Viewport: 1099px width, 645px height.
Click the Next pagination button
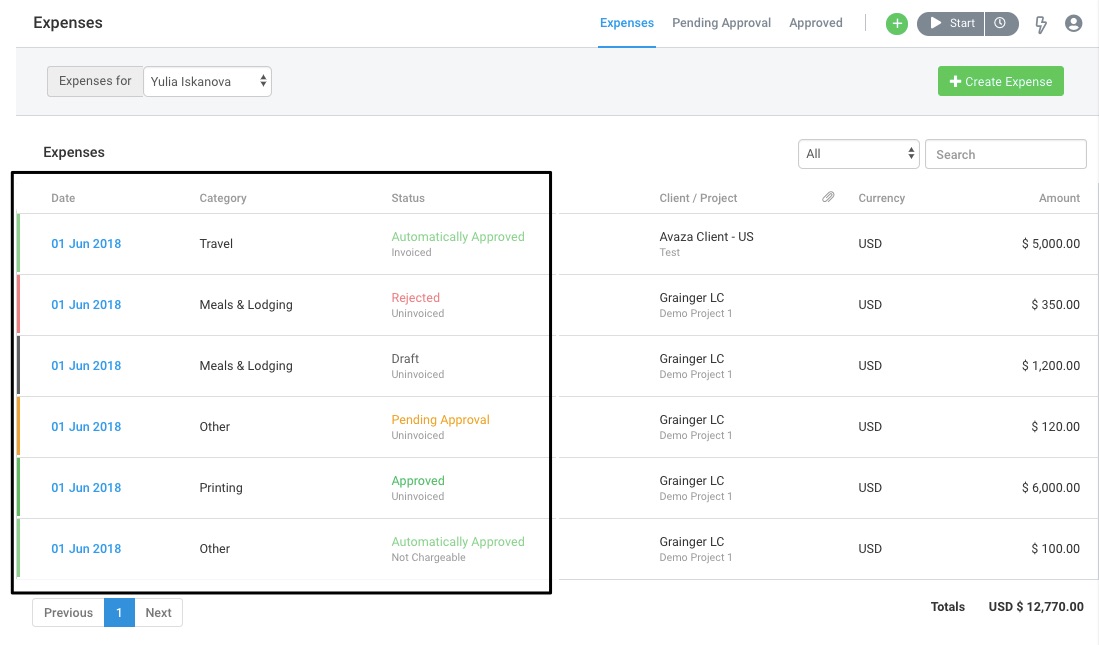click(158, 612)
